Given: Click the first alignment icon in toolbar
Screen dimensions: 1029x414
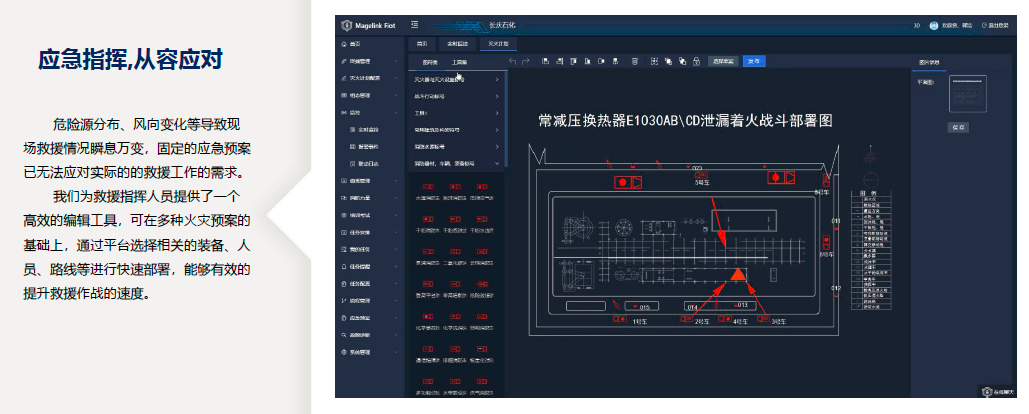Looking at the screenshot, I should point(546,61).
